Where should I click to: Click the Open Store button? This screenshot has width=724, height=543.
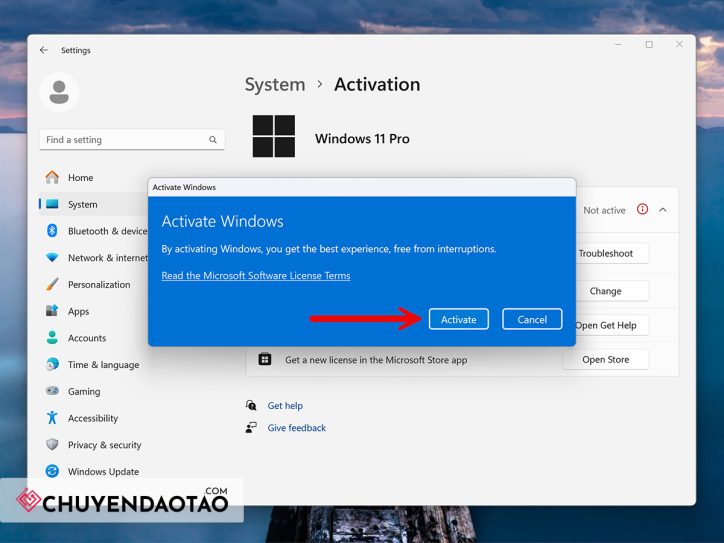coord(605,359)
